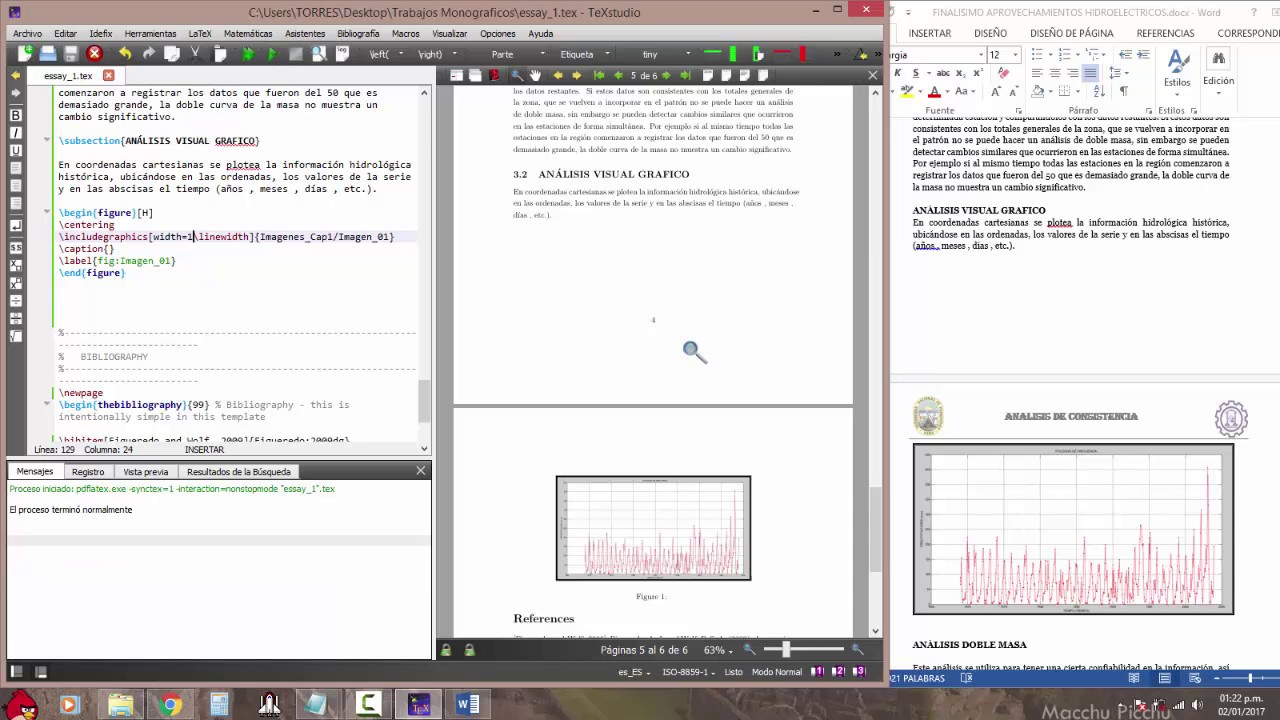Viewport: 1280px width, 720px height.
Task: Click the Build & View double green arrow
Action: 248,54
